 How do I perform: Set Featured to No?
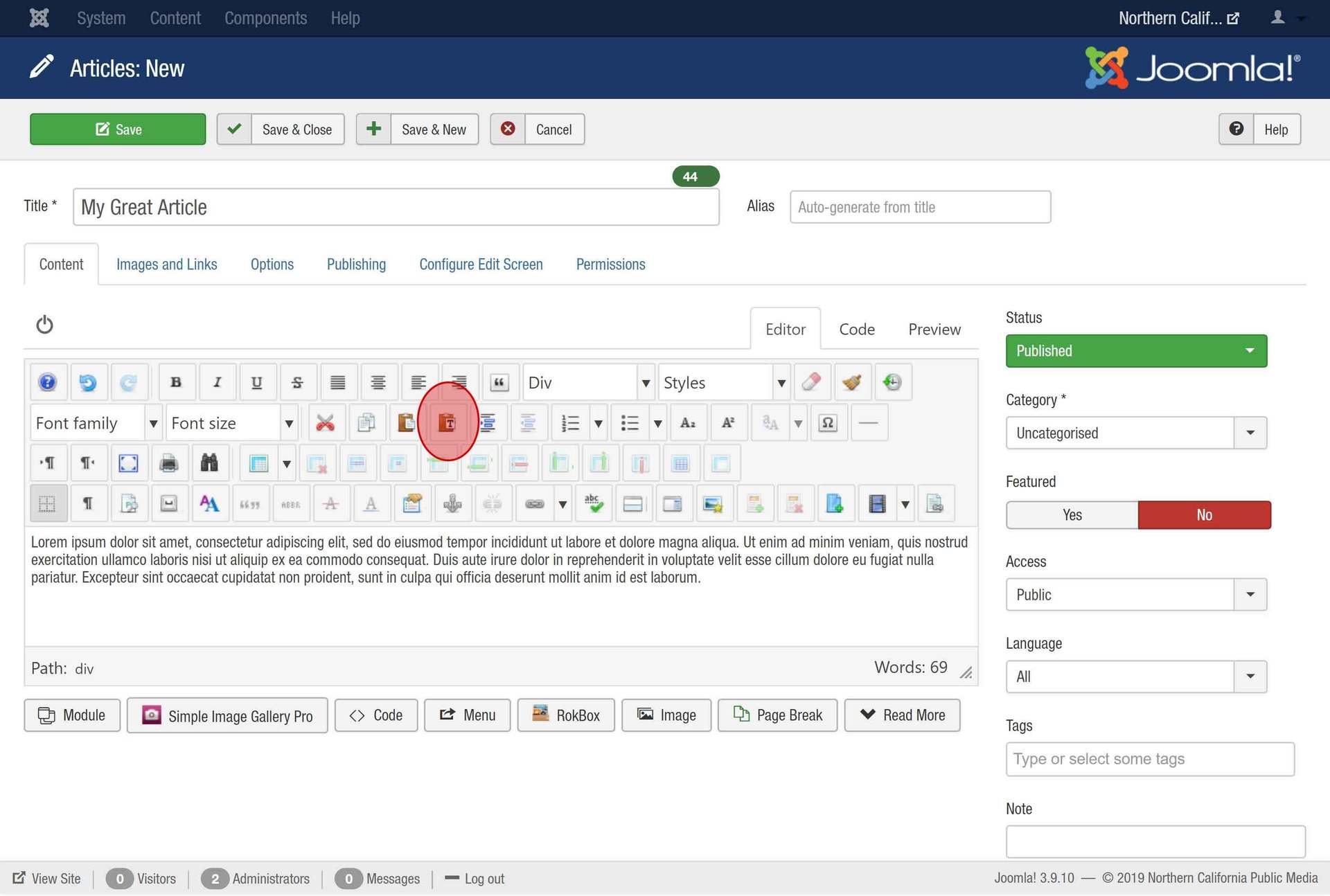click(x=1204, y=515)
